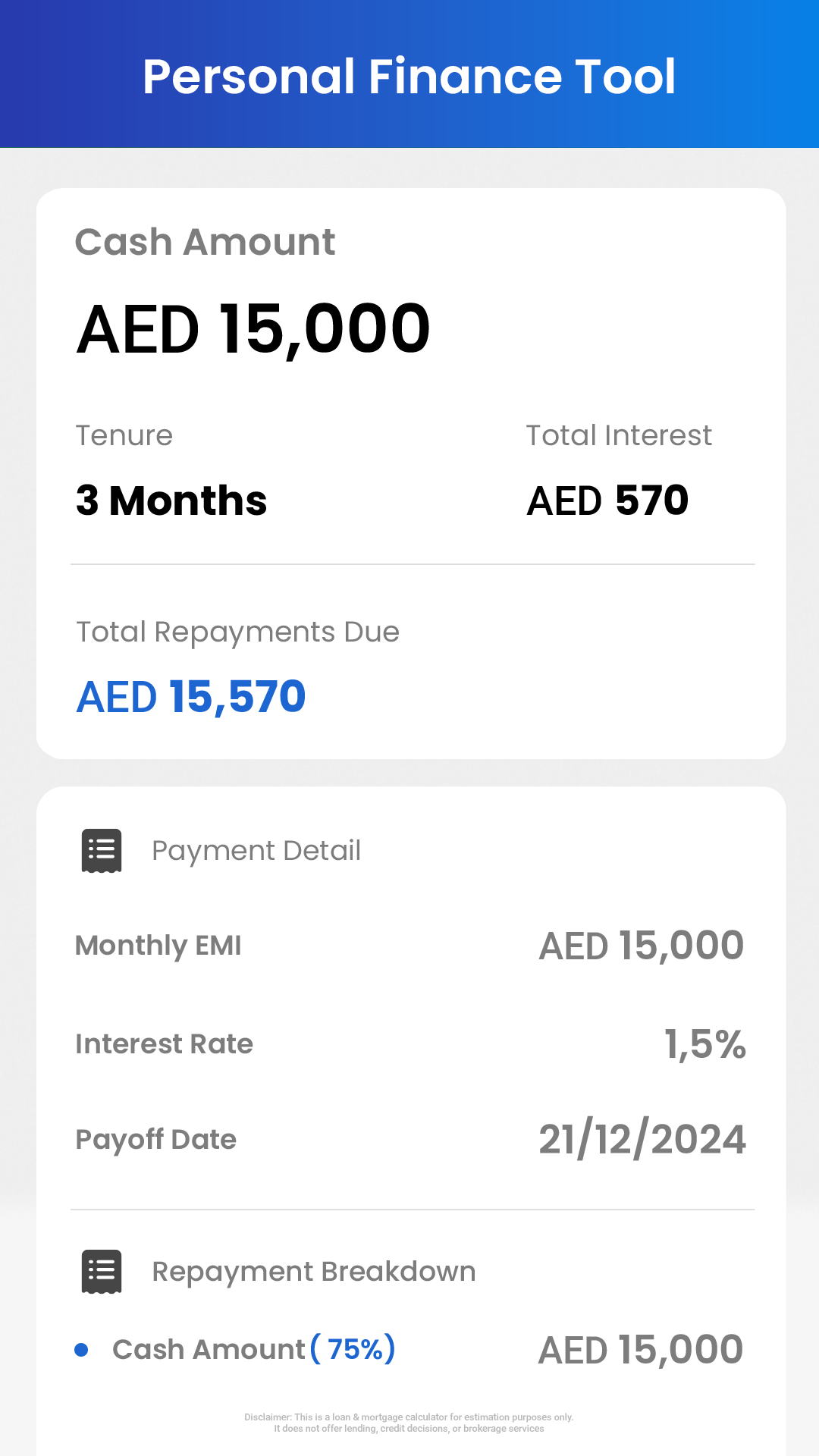Click the Total Interest AED 570 value
Image resolution: width=819 pixels, height=1456 pixels.
[x=607, y=500]
